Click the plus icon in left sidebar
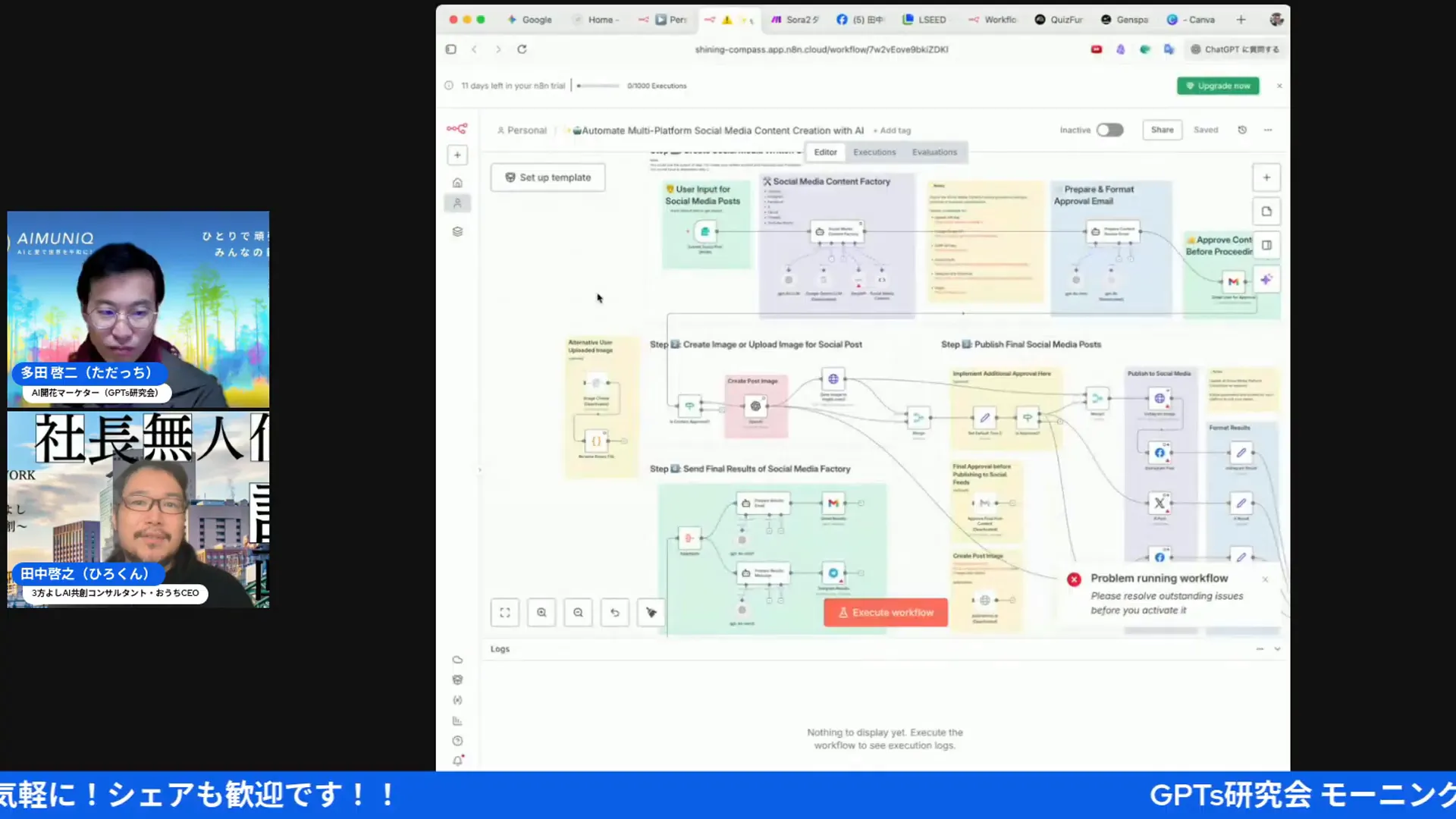The width and height of the screenshot is (1456, 819). pos(457,155)
